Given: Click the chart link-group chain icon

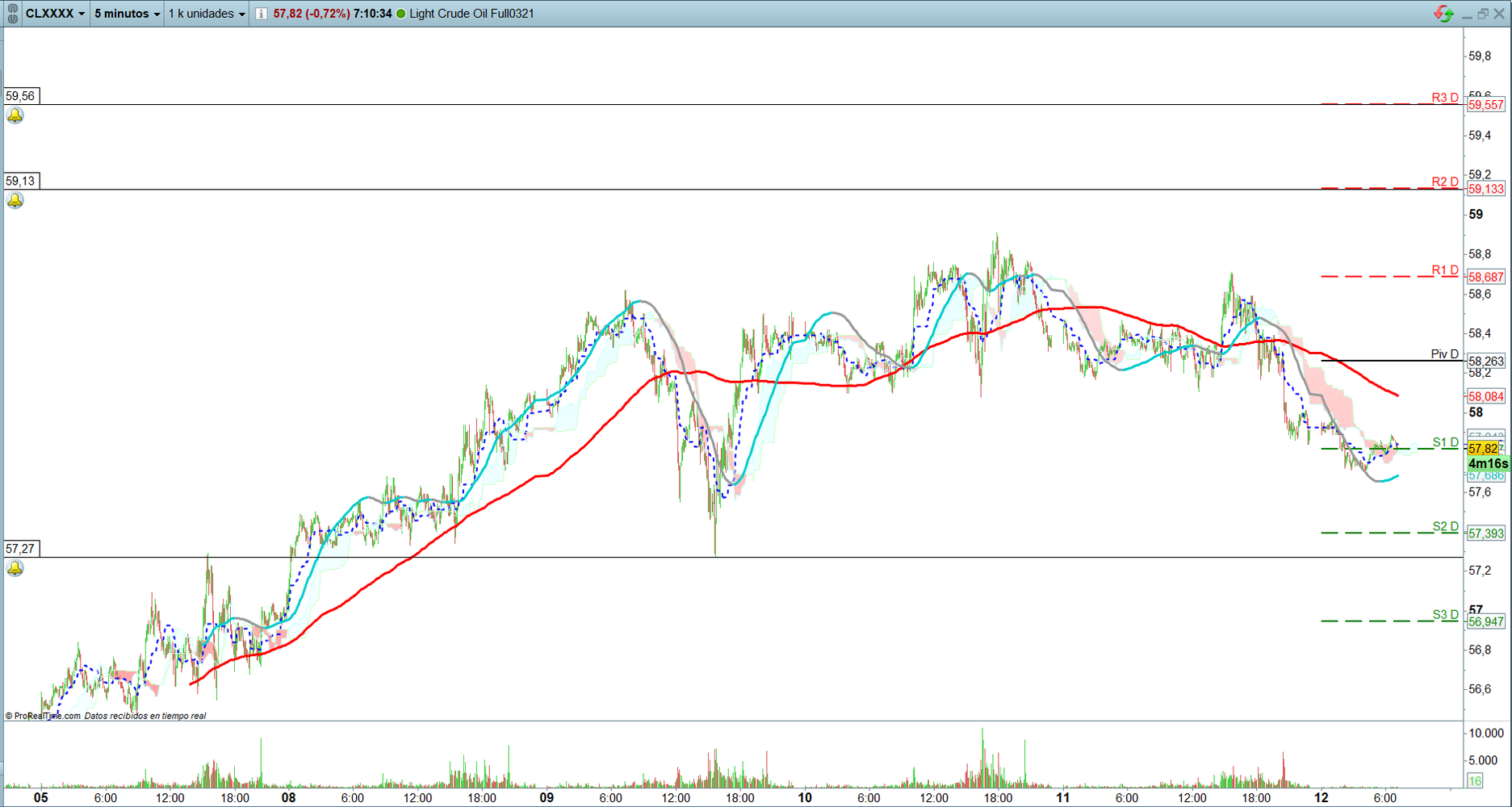Looking at the screenshot, I should click(x=12, y=14).
